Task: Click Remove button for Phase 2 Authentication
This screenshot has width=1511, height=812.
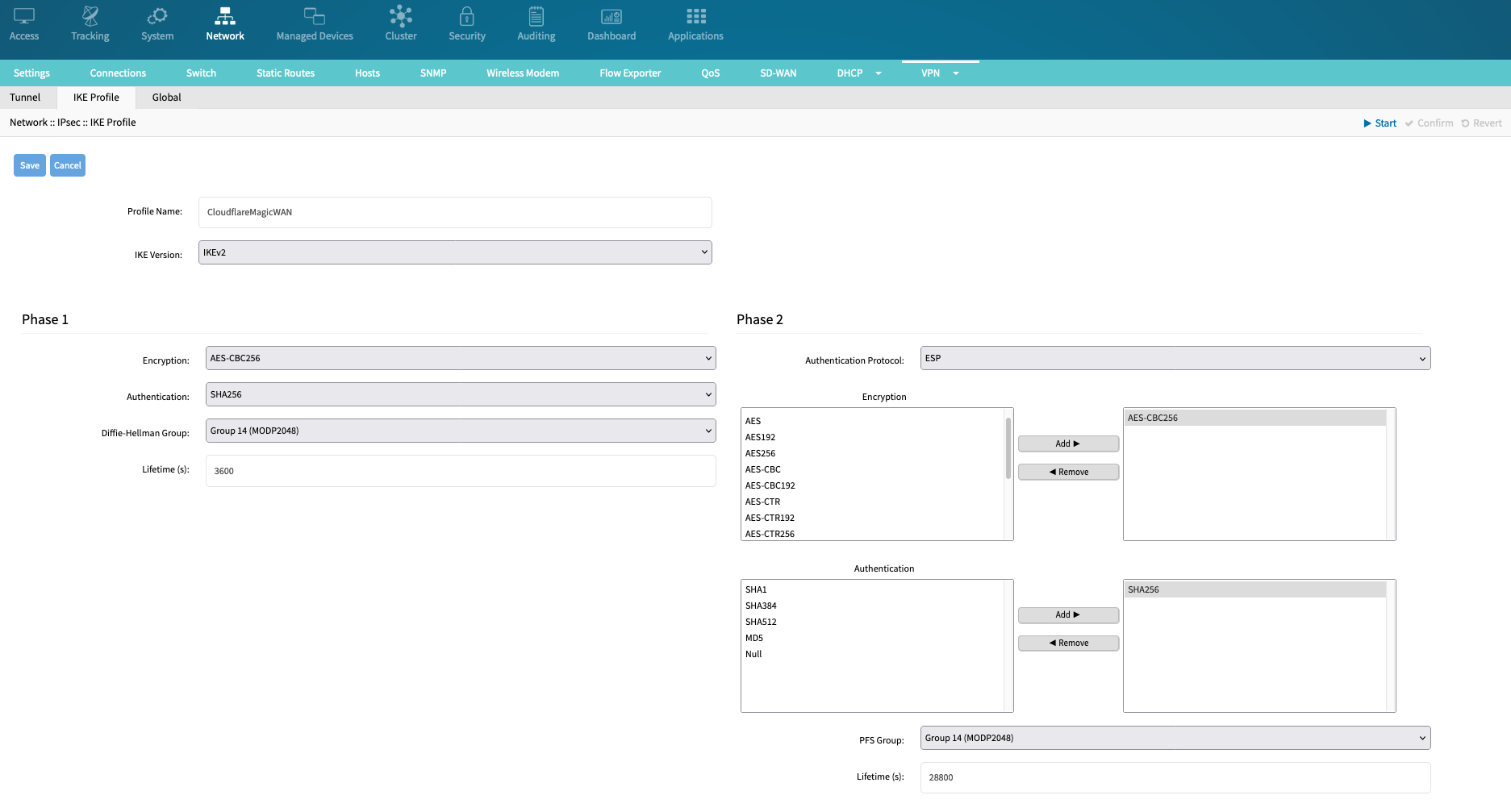Action: [x=1068, y=643]
